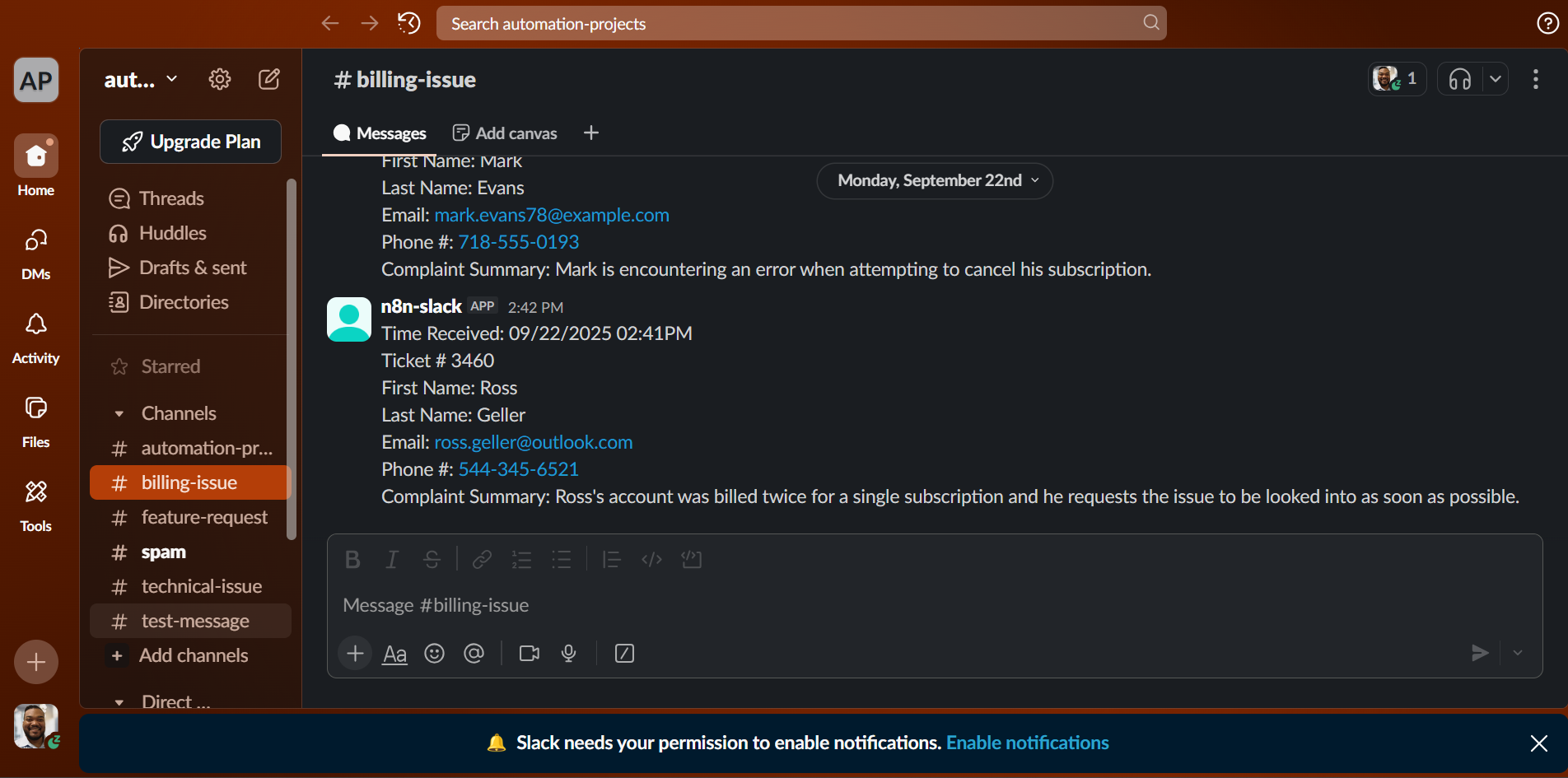Collapse the Direct messages section arrow
The width and height of the screenshot is (1568, 778).
(x=119, y=702)
